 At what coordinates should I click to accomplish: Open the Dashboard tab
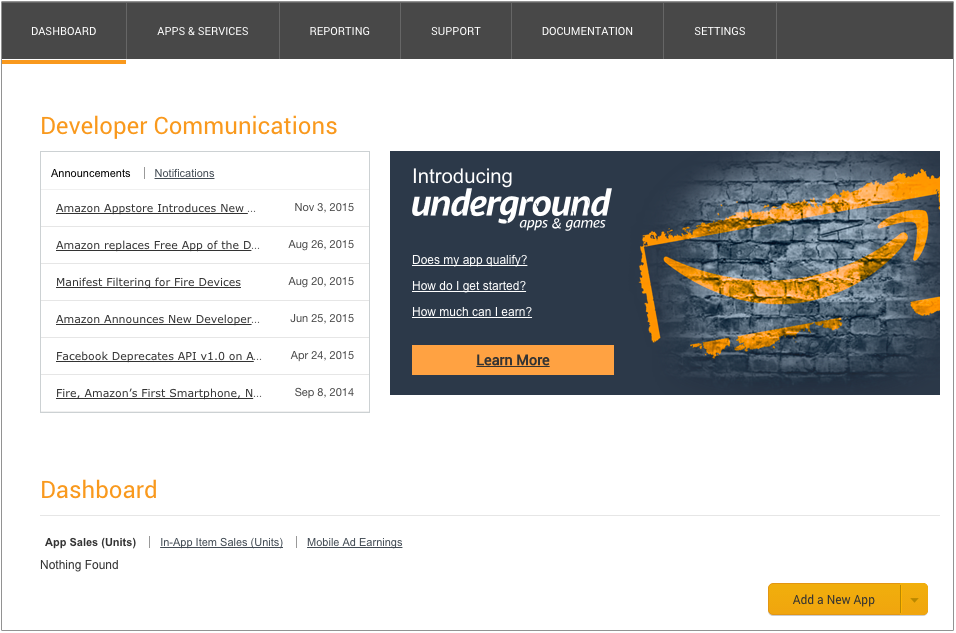tap(63, 31)
